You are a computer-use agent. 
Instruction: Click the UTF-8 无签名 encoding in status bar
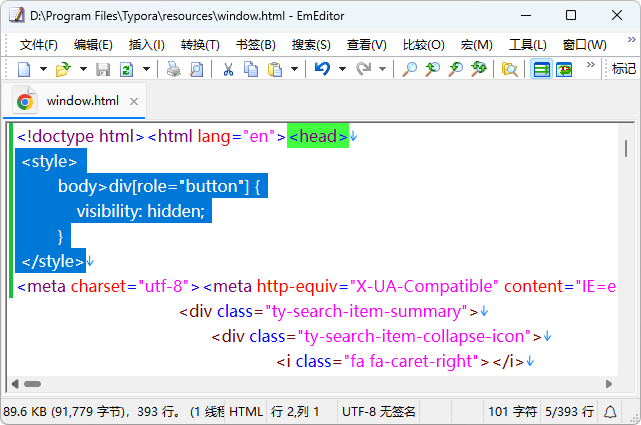click(378, 411)
